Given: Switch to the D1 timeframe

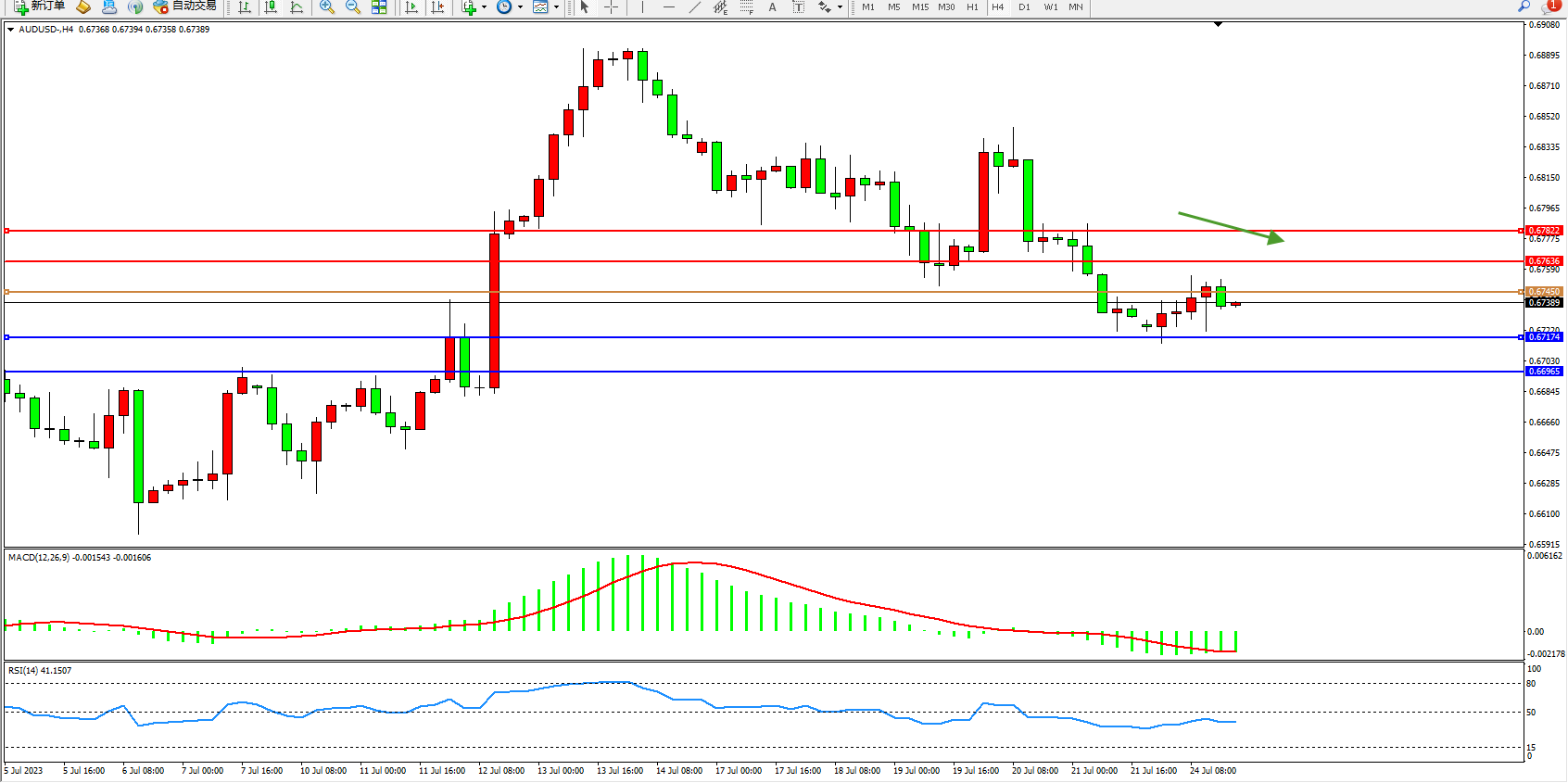Looking at the screenshot, I should [1024, 7].
